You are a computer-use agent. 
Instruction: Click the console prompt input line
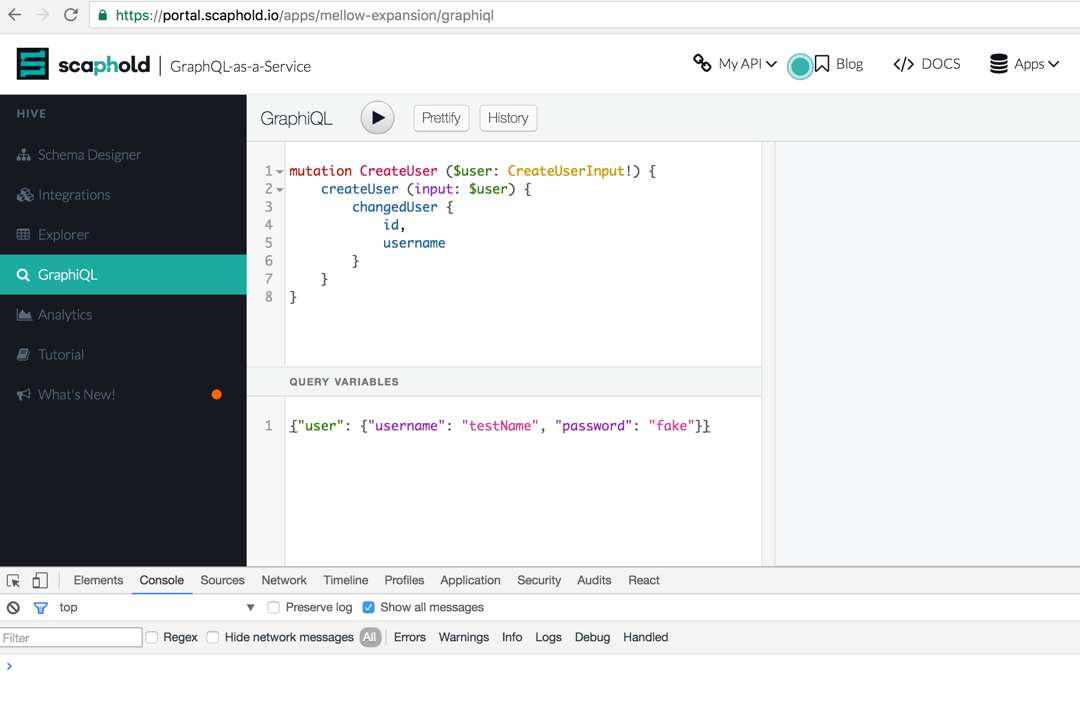pyautogui.click(x=540, y=666)
